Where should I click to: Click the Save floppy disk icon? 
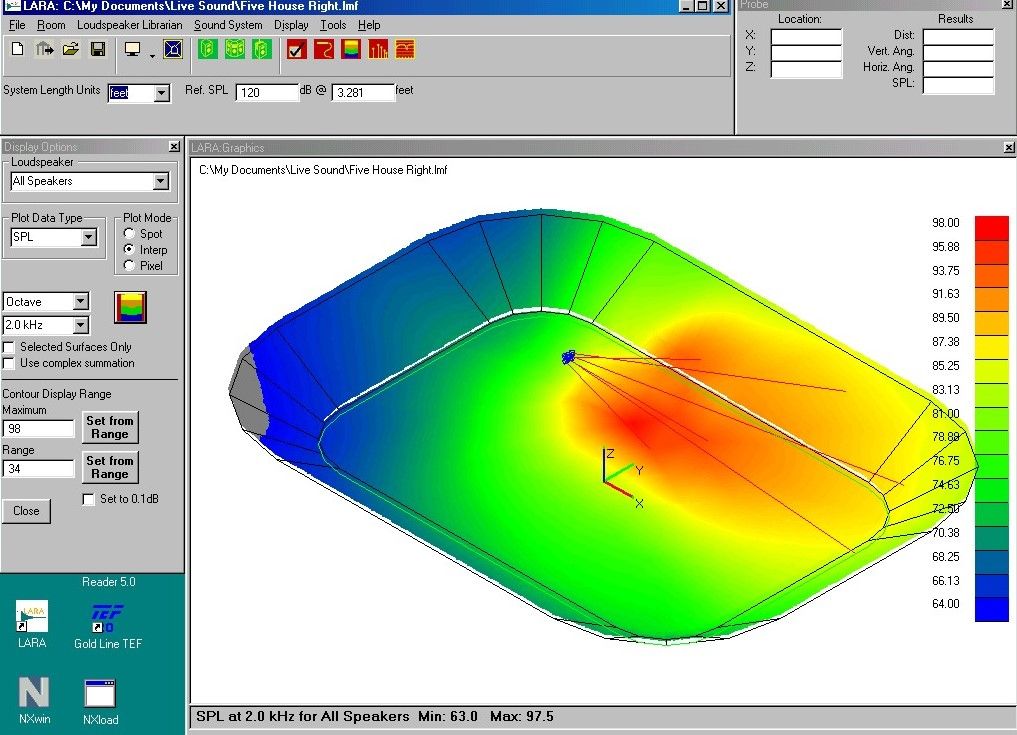click(98, 49)
